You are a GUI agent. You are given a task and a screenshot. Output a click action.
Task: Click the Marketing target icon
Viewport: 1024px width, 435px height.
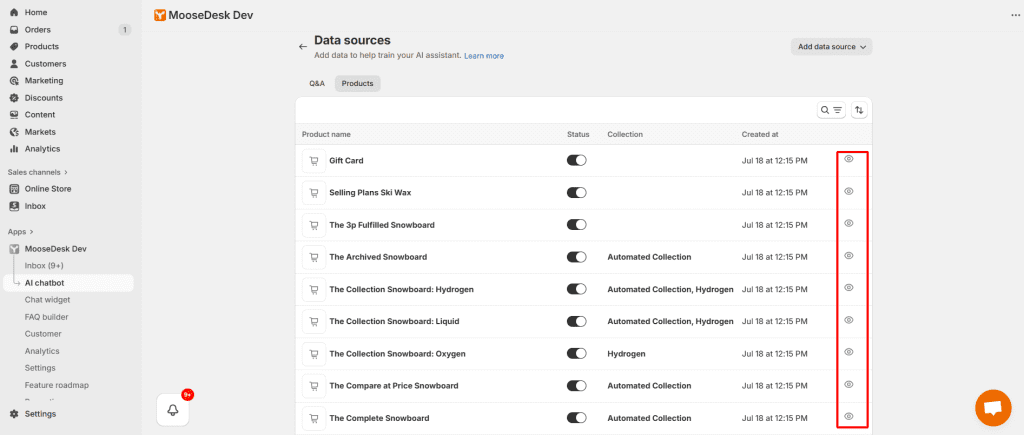(x=14, y=80)
